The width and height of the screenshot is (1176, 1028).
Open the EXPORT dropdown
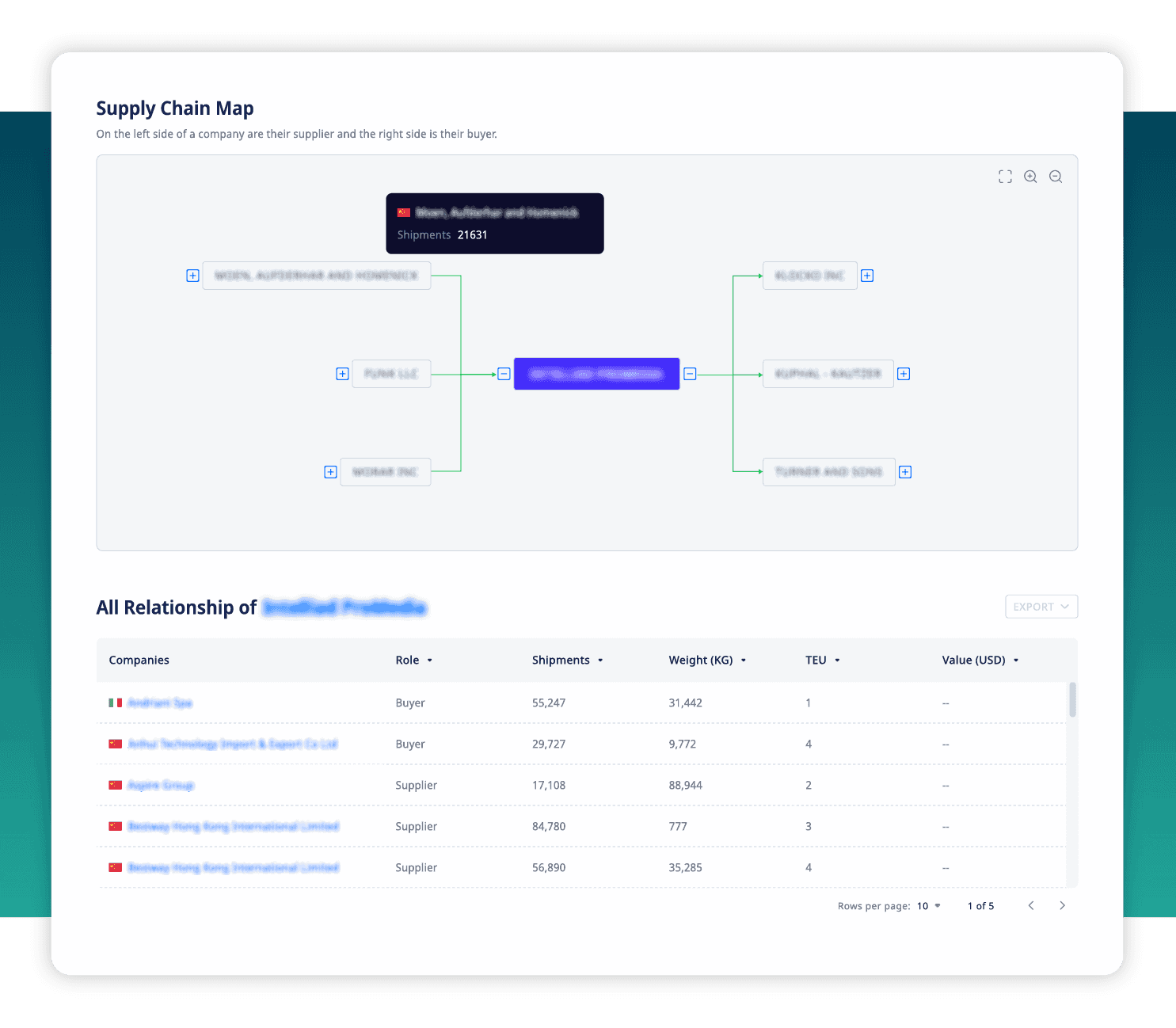(x=1041, y=607)
